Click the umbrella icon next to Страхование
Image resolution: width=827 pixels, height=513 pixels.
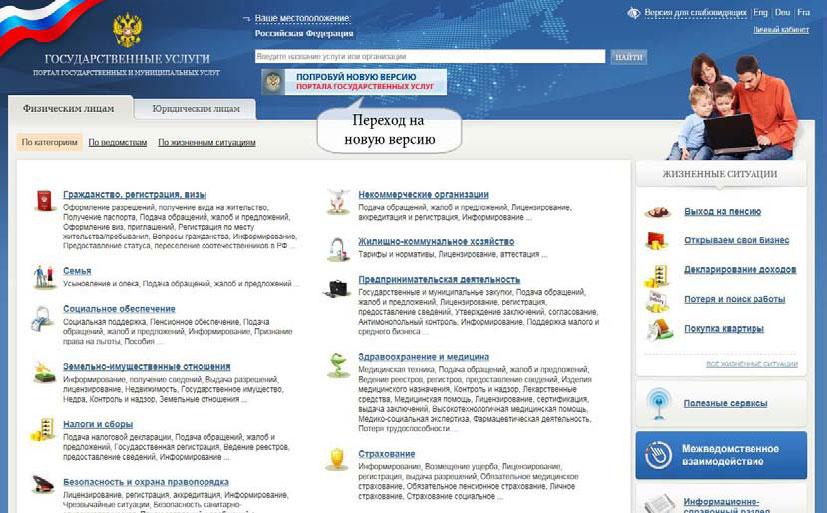338,459
